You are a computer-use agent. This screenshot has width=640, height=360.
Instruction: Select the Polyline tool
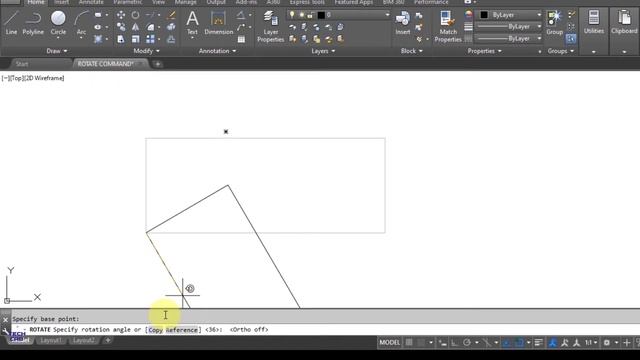tap(33, 23)
